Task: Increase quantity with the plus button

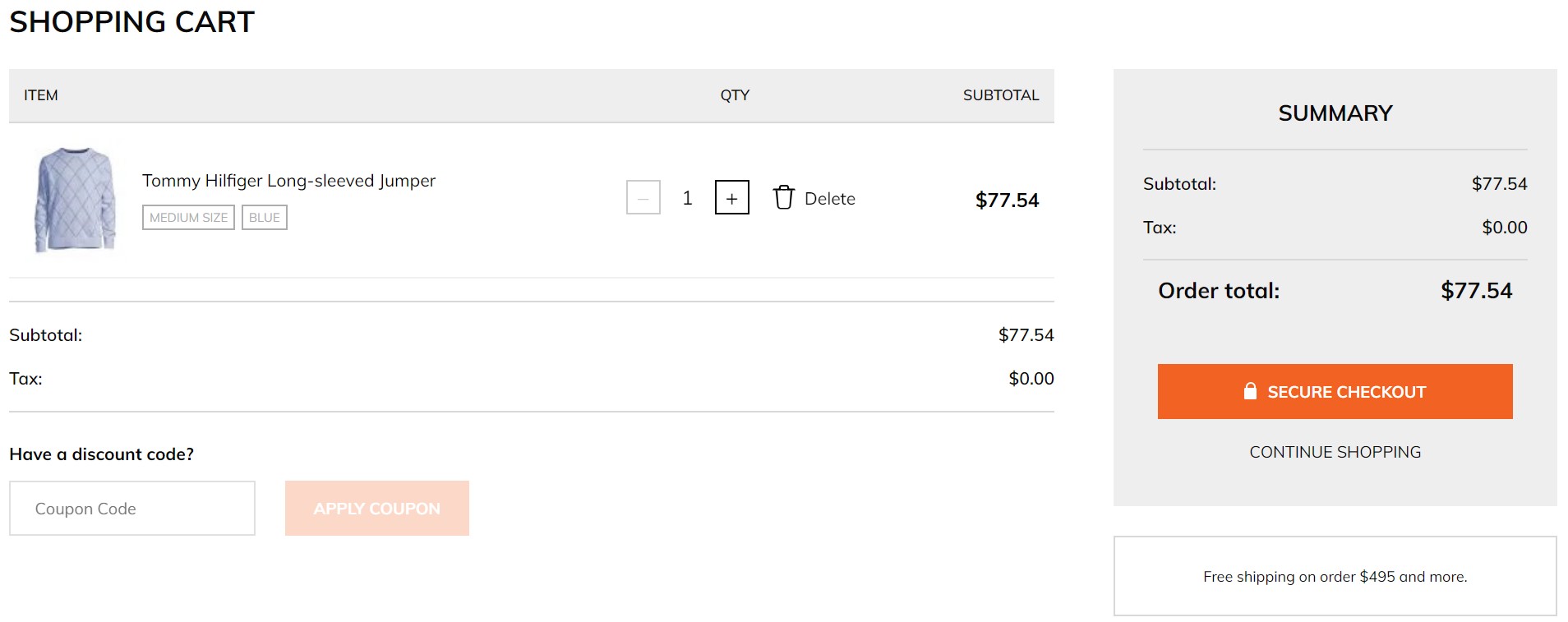Action: 731,197
